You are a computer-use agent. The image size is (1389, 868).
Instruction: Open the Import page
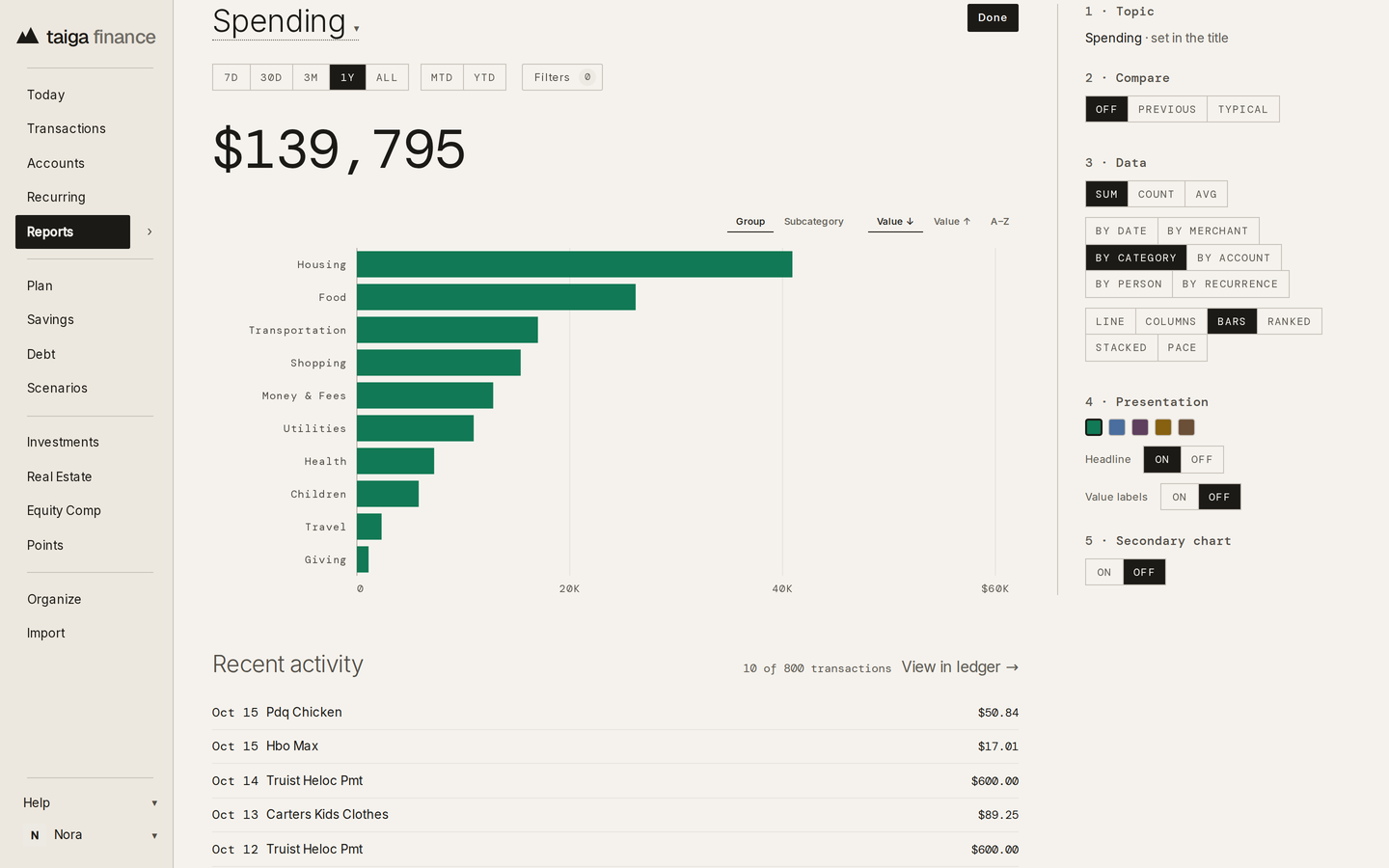(x=46, y=633)
